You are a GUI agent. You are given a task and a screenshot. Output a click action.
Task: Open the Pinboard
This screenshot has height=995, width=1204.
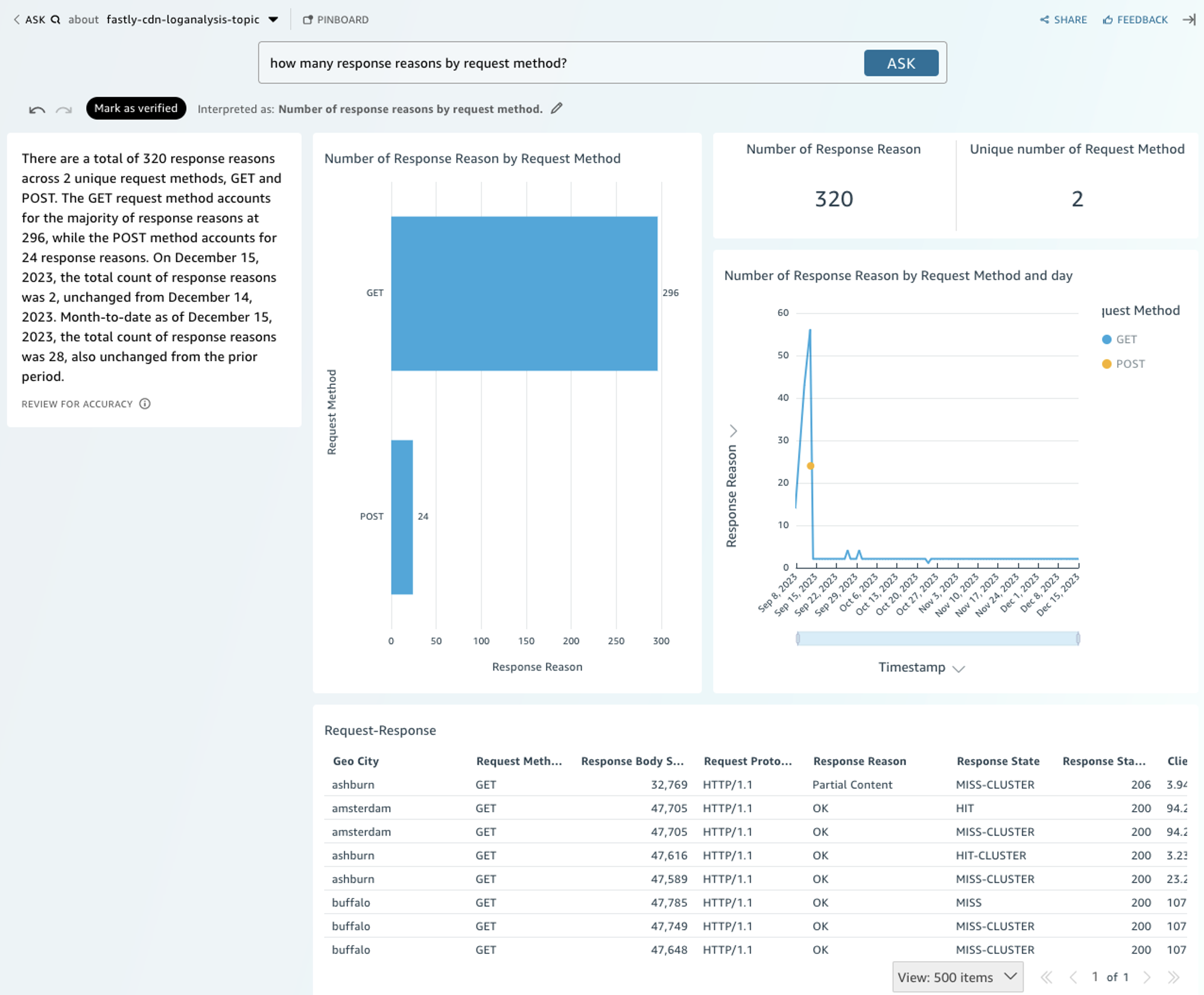[336, 20]
